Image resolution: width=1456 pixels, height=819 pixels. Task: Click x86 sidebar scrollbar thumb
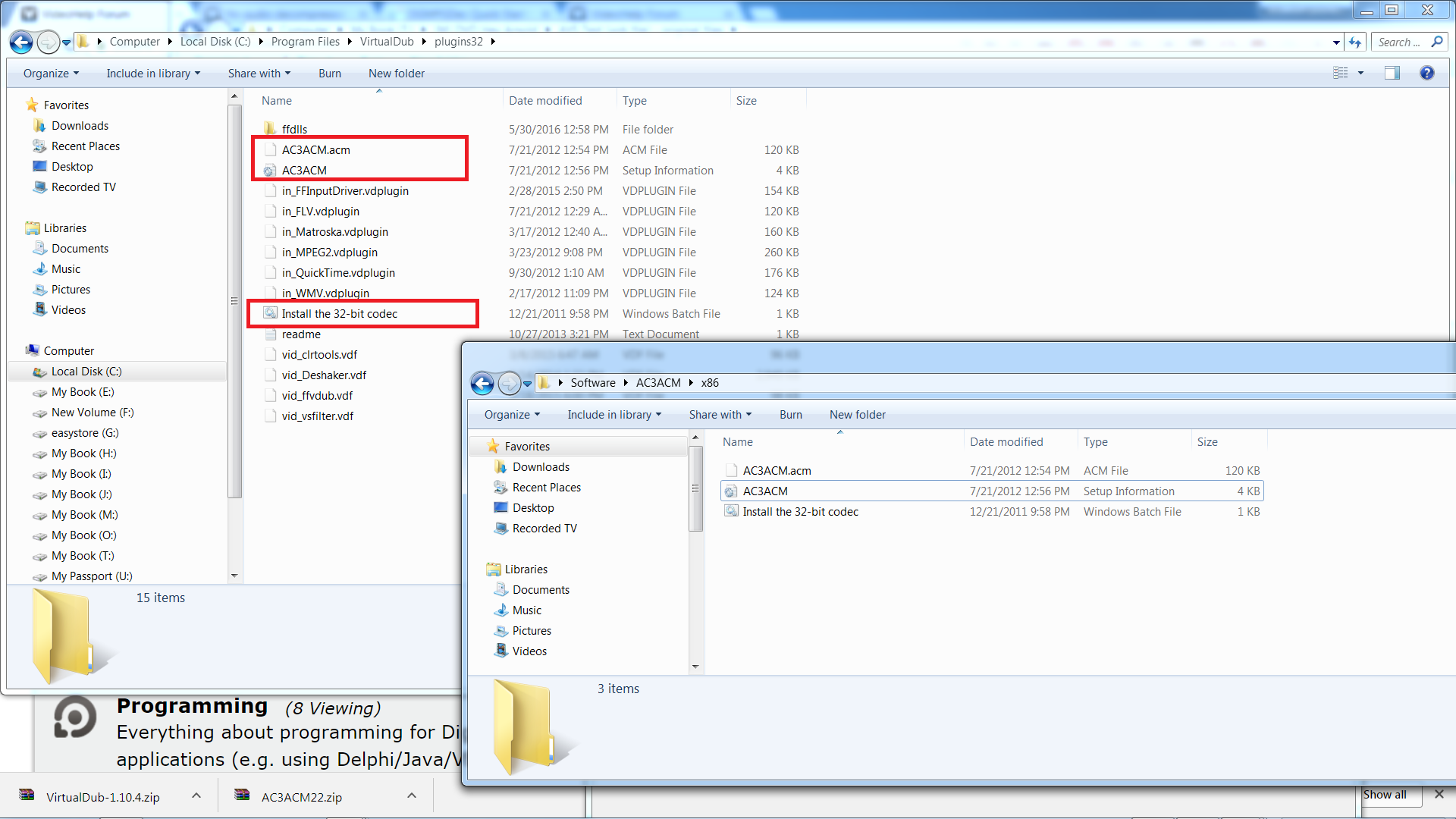[695, 488]
